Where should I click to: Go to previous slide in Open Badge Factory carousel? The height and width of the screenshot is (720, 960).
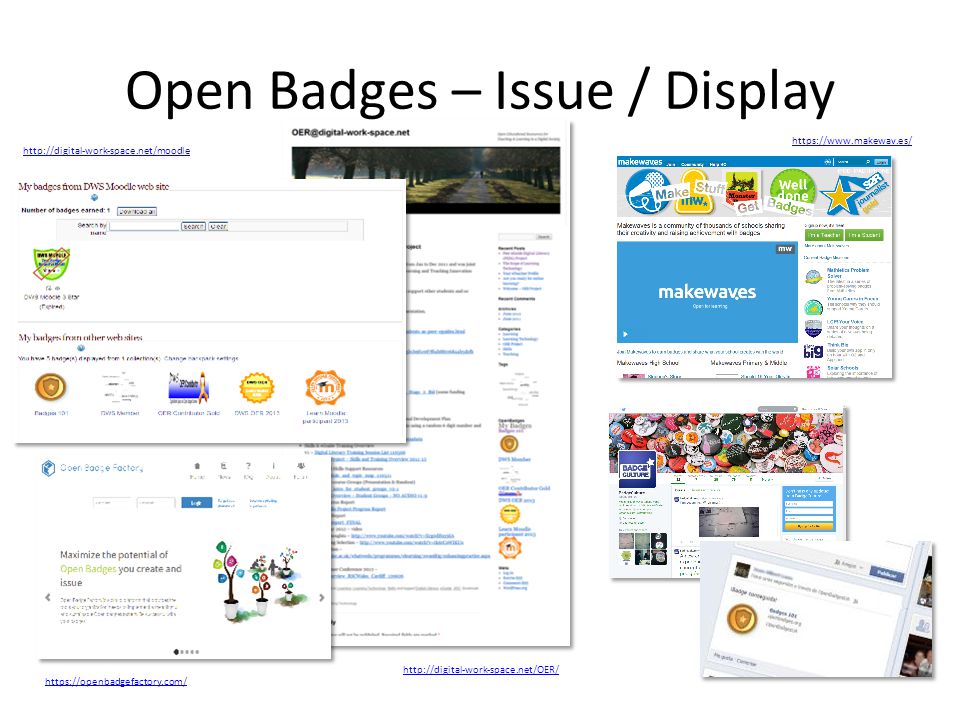click(48, 598)
